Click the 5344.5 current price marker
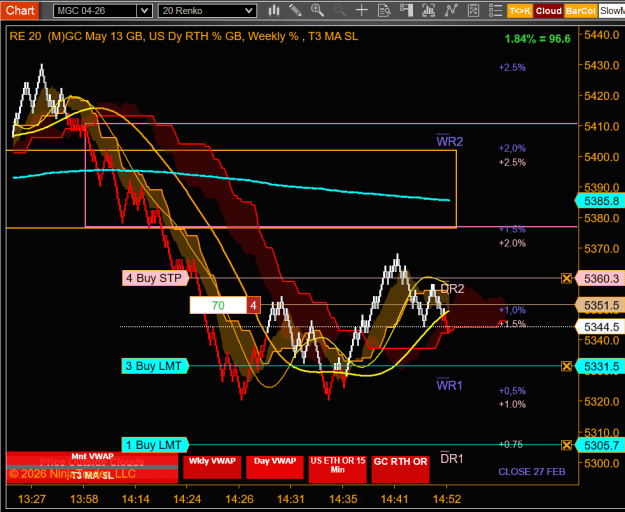The image size is (625, 512). point(600,327)
